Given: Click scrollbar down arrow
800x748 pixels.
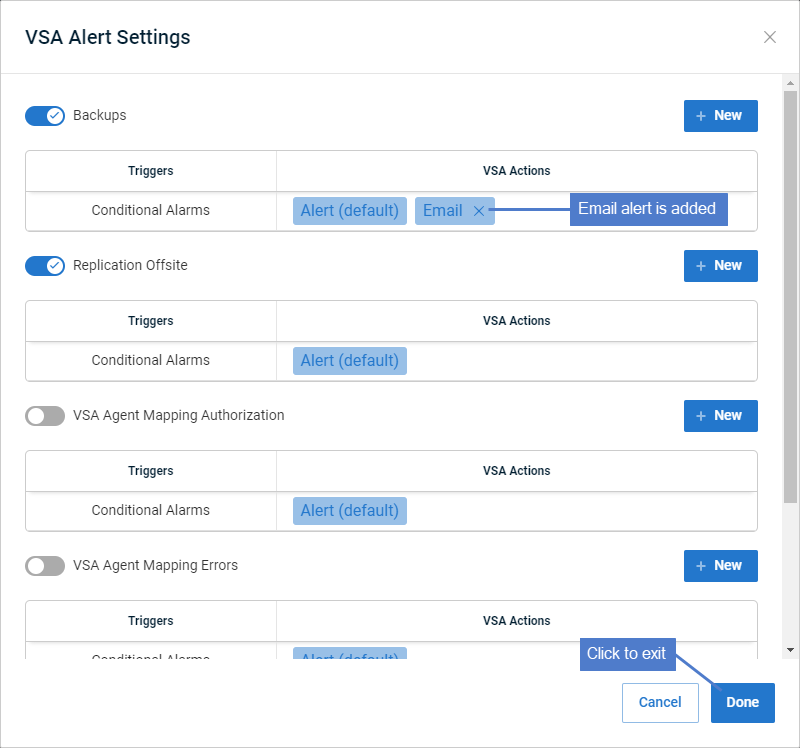Looking at the screenshot, I should [790, 650].
